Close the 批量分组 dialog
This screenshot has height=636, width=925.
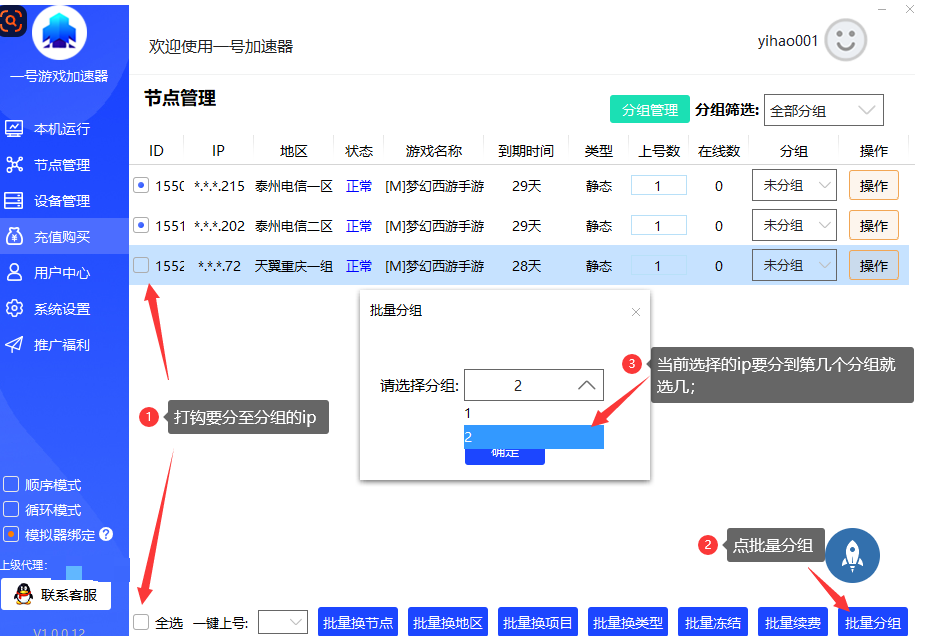pyautogui.click(x=635, y=312)
